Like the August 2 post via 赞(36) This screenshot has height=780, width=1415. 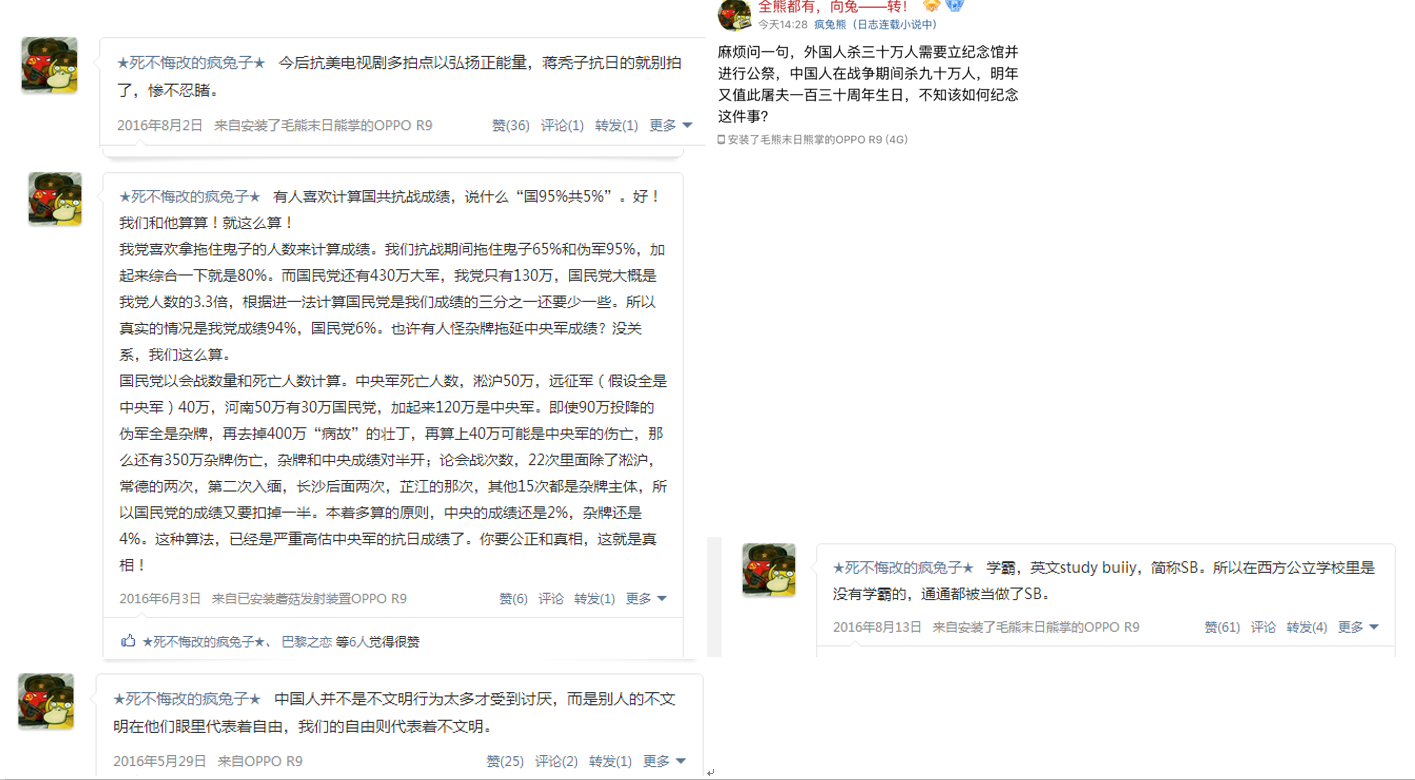point(510,125)
